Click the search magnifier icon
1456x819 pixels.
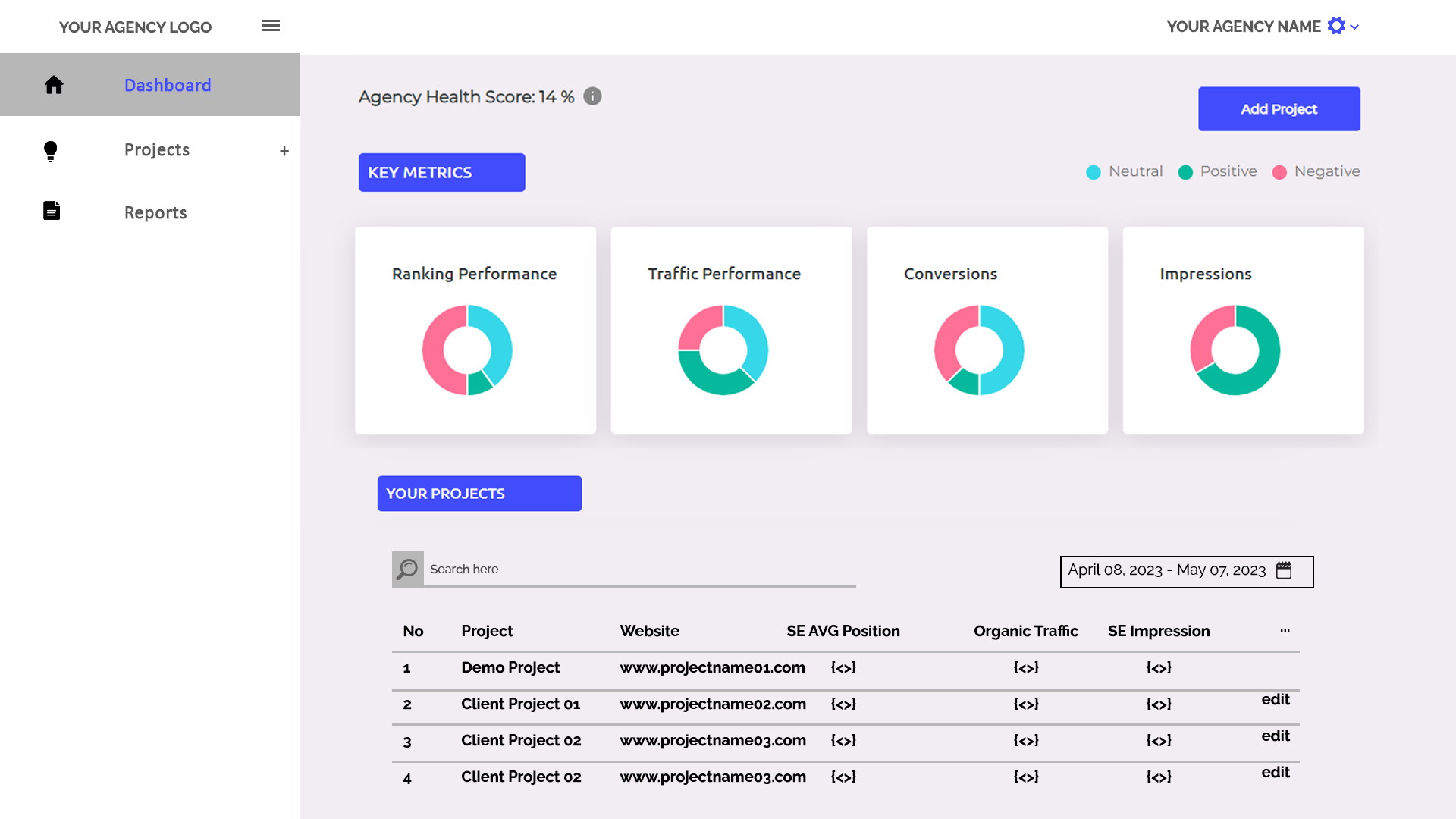point(407,569)
